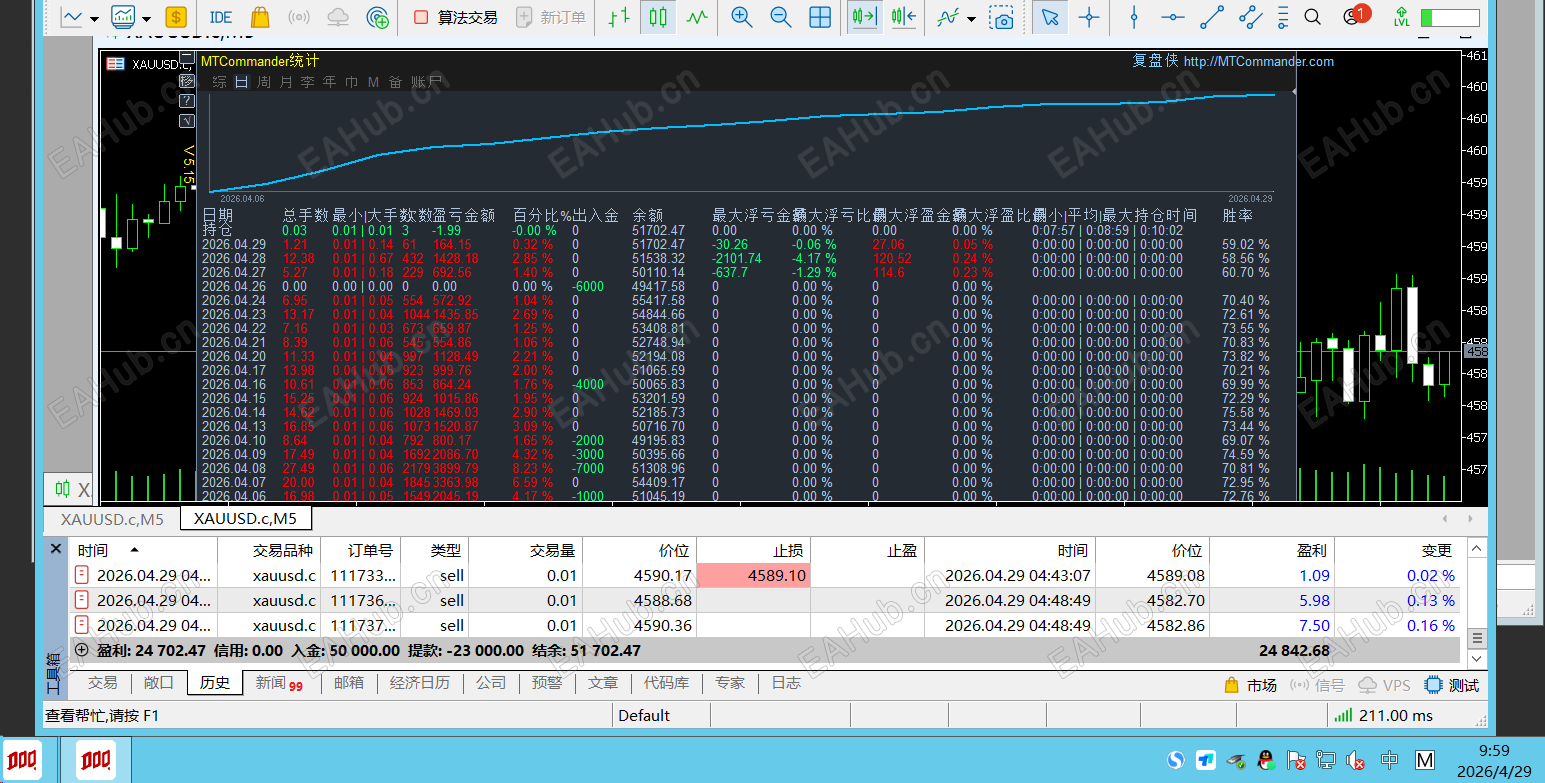Screen dimensions: 1545x783
Task: Open the account icon with notification badge
Action: pos(1355,16)
